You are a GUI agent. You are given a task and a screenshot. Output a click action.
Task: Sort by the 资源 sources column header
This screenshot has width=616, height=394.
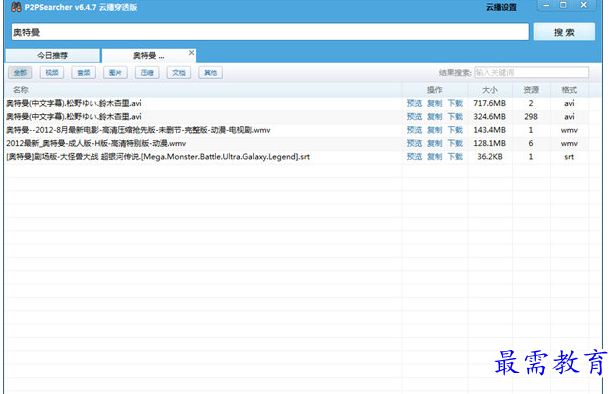coord(531,90)
